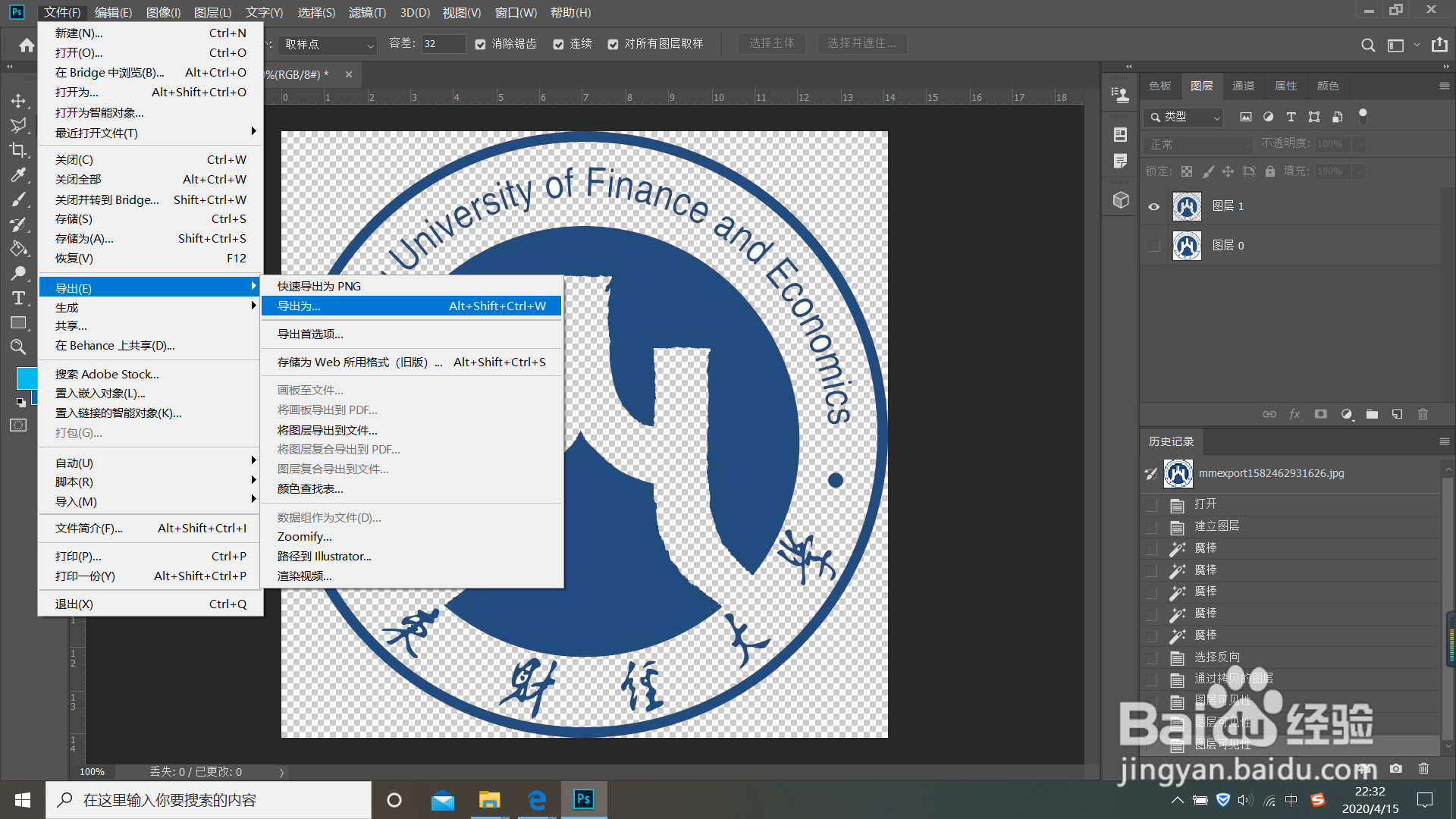Hide 图层 1 with eye icon
The height and width of the screenshot is (819, 1456).
click(1153, 206)
